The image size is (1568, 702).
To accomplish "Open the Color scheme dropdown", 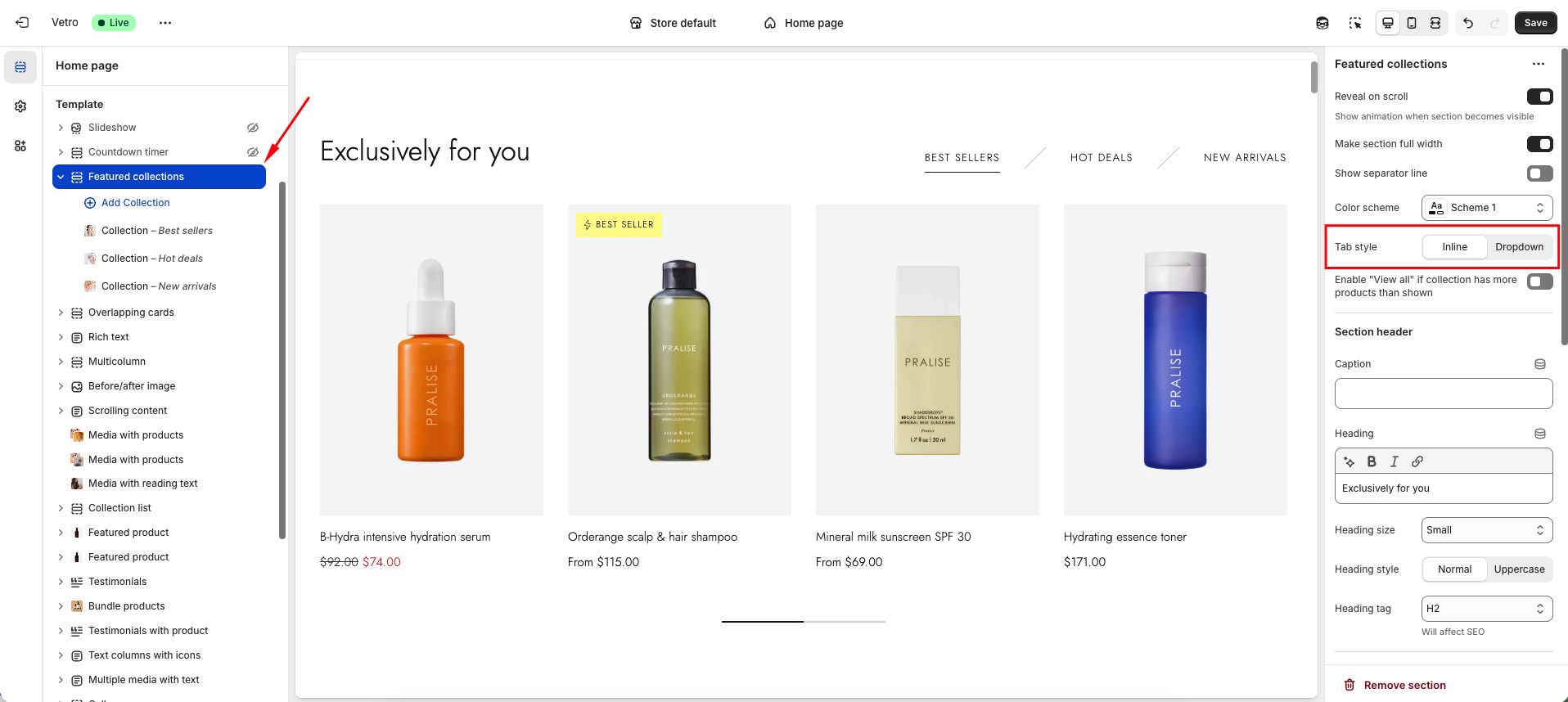I will (x=1486, y=208).
